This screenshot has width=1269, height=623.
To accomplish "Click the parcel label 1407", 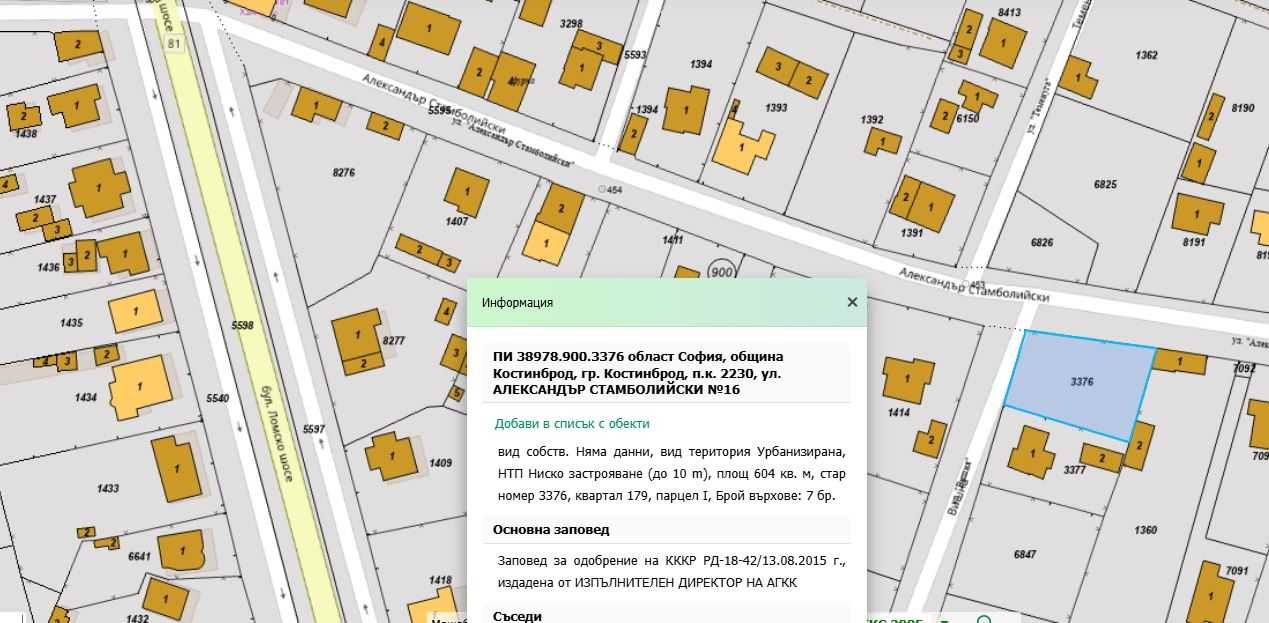I will 456,221.
